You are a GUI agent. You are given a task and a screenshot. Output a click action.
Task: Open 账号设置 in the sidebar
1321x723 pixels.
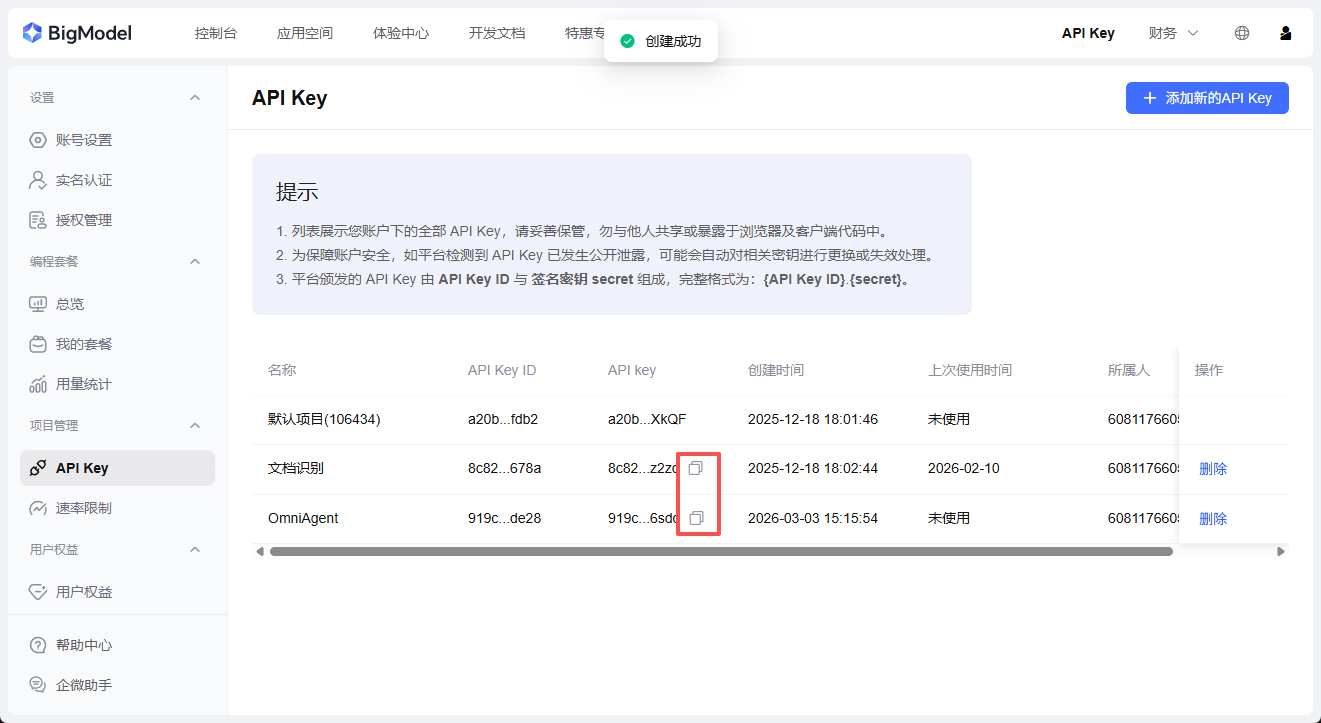pyautogui.click(x=83, y=140)
